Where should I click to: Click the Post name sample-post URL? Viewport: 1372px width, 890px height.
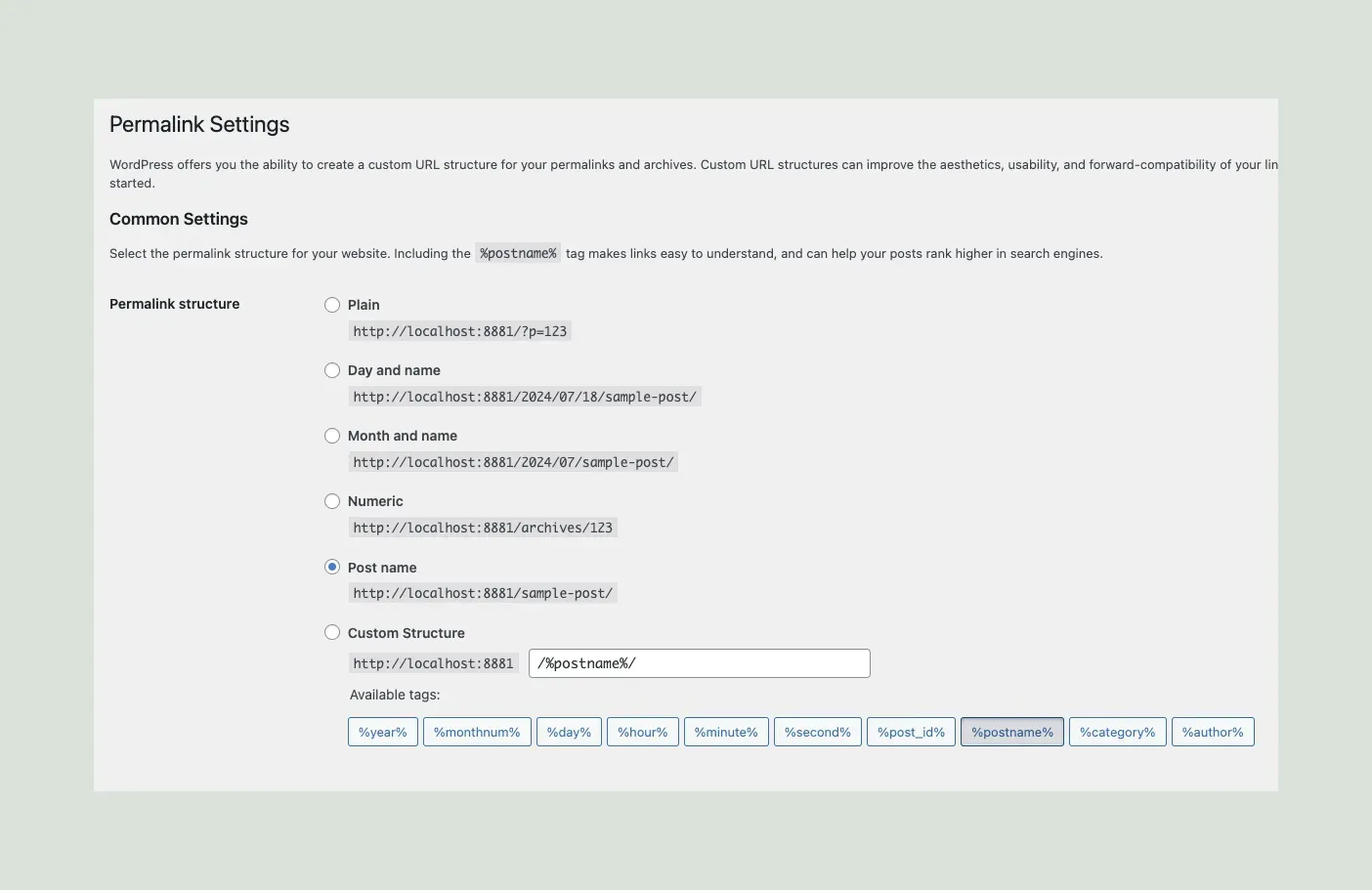(x=483, y=593)
